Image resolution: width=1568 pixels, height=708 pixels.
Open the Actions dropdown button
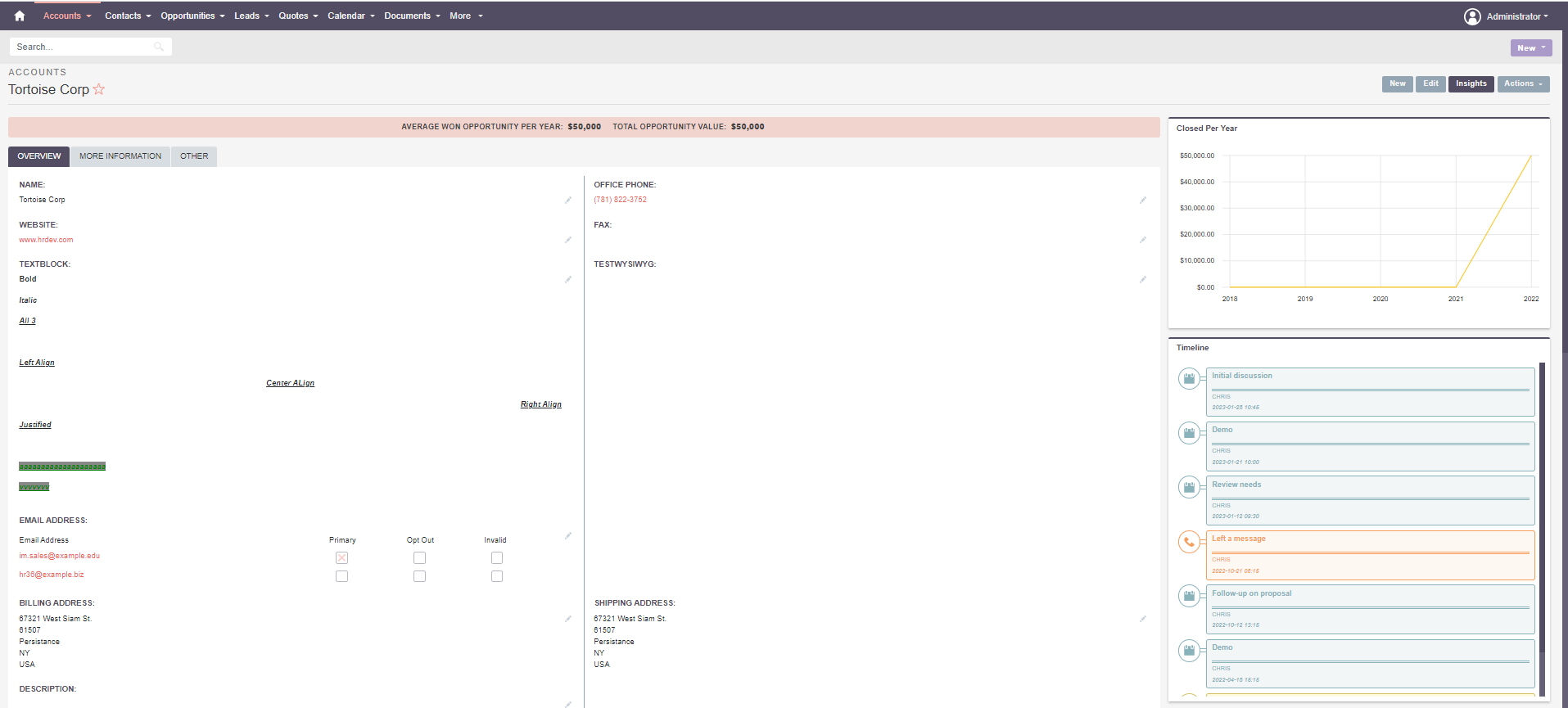[x=1523, y=83]
